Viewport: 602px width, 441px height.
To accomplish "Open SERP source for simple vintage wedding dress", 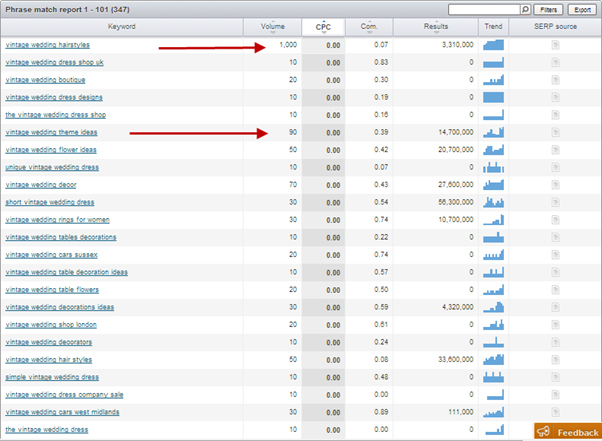I will click(555, 377).
